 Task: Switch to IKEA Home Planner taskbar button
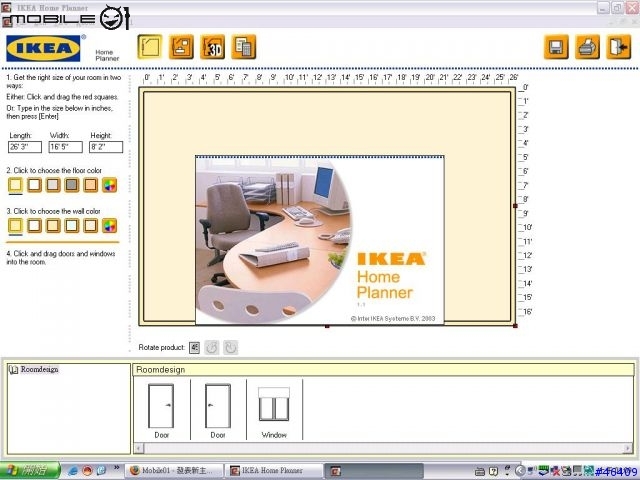274,471
